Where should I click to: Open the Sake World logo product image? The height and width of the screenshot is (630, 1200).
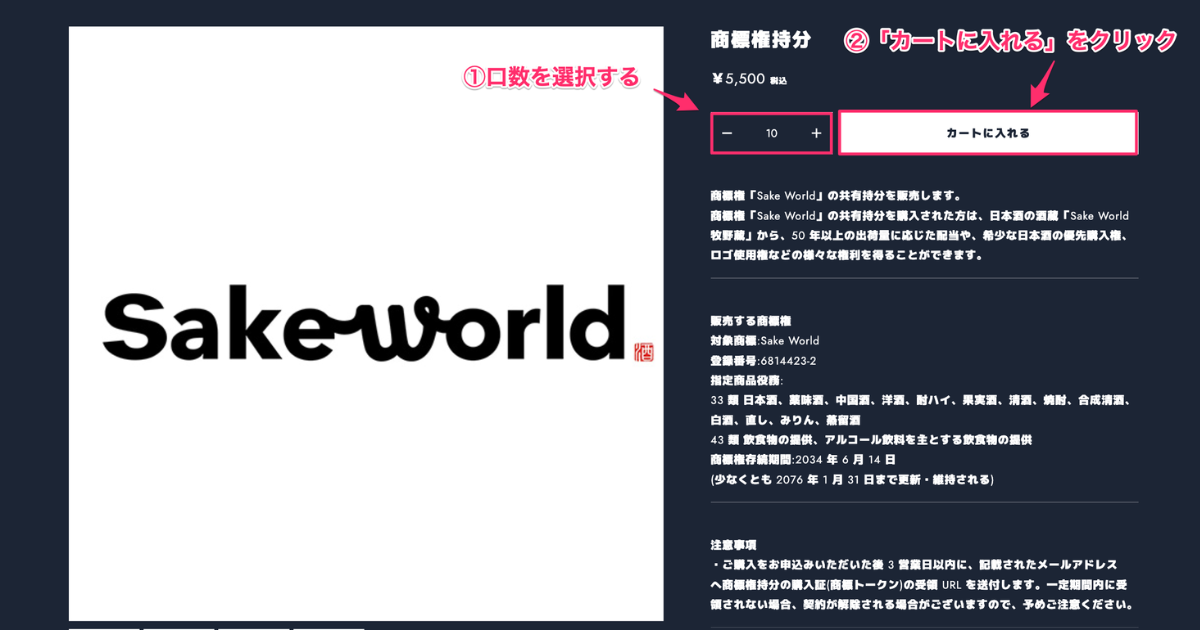(366, 323)
